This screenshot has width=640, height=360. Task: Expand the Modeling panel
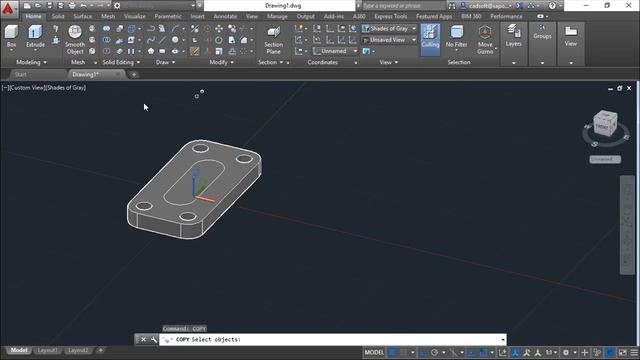(x=31, y=62)
